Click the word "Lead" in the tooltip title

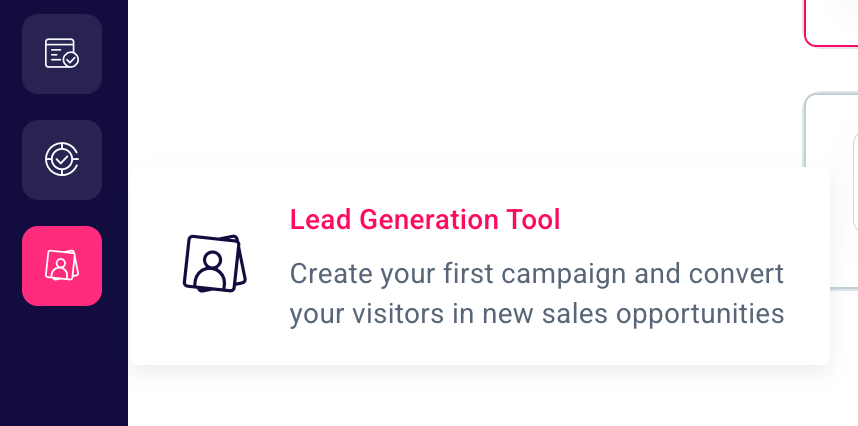click(x=322, y=219)
